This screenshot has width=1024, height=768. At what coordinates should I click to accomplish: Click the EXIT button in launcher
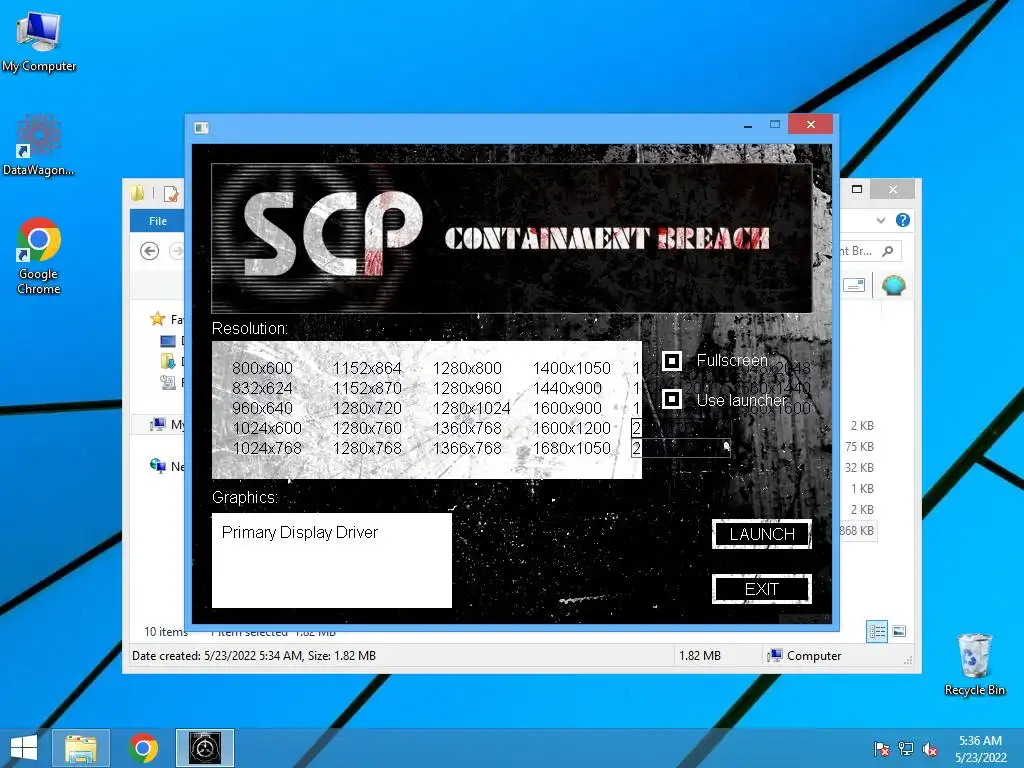coord(761,589)
